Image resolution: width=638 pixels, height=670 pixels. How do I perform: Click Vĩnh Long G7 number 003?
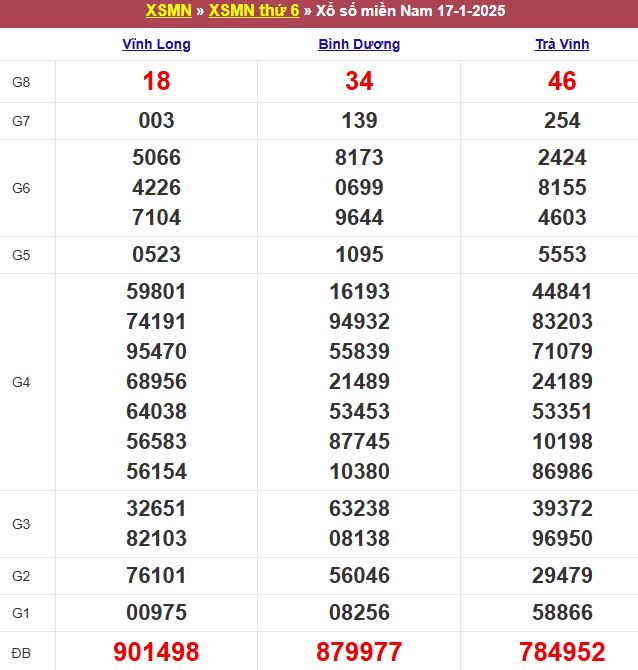156,120
